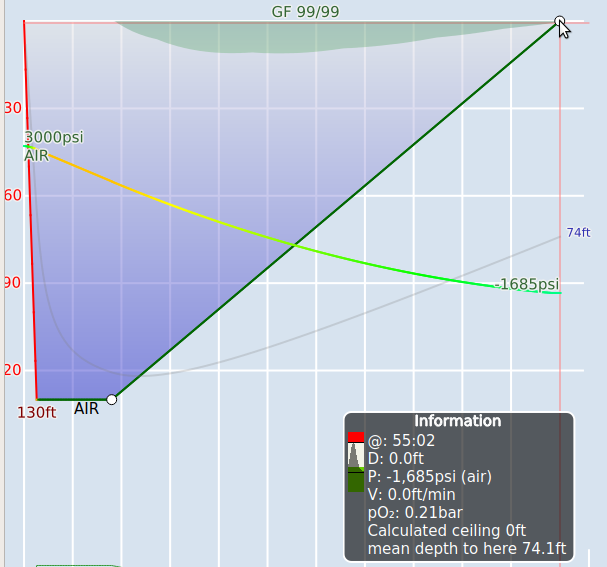Click the 'Calculated ceiling 0ft' line
607x567 pixels.
click(447, 531)
